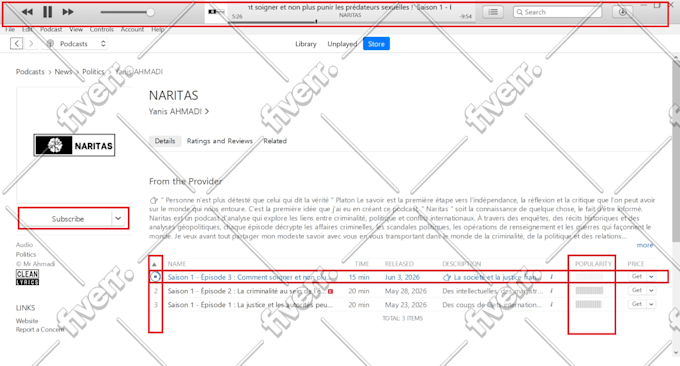Viewport: 680px width, 366px height.
Task: Get Episode 1 with Get button
Action: coord(637,304)
